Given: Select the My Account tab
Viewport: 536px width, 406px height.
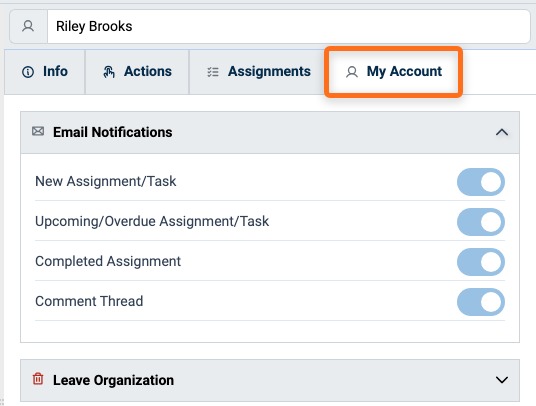Looking at the screenshot, I should pos(393,72).
